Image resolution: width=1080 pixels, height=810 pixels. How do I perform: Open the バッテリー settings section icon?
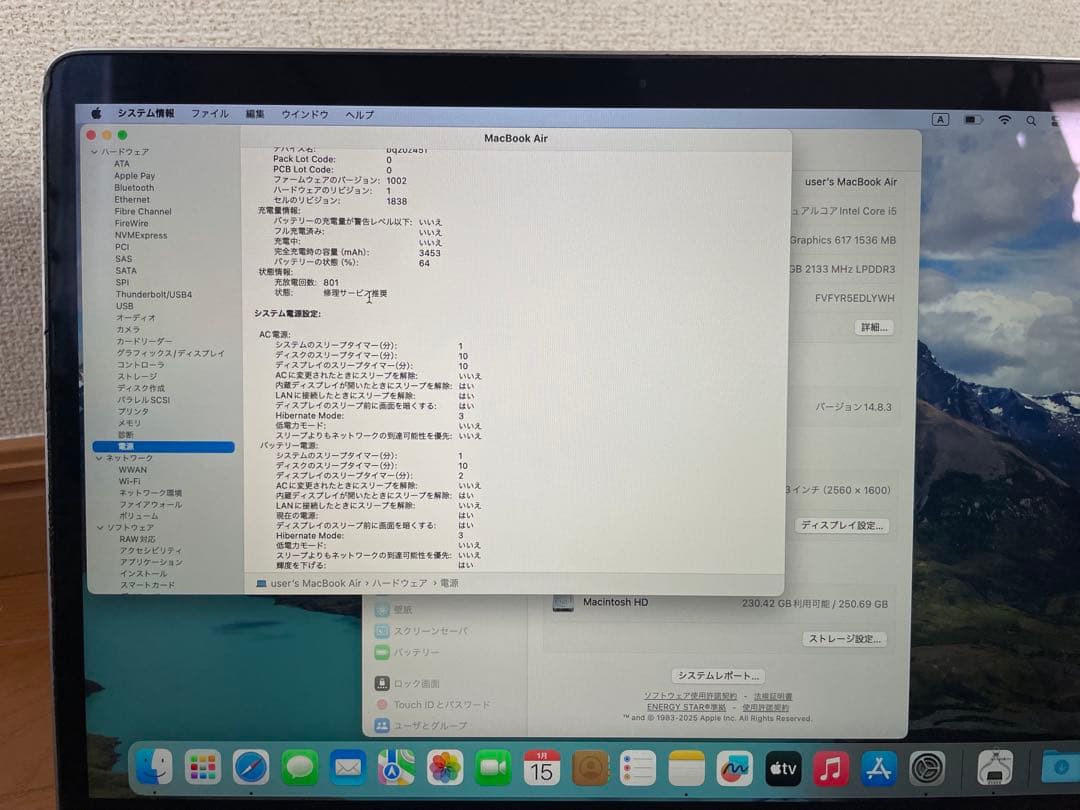click(x=383, y=651)
